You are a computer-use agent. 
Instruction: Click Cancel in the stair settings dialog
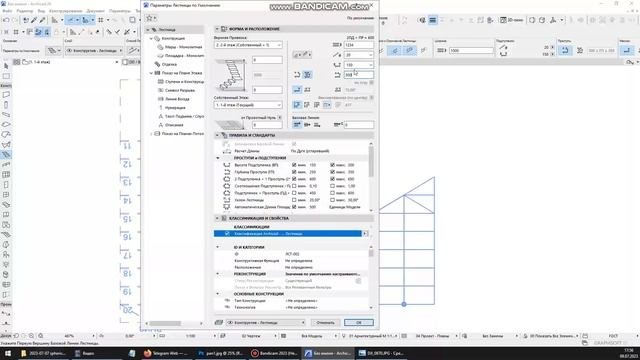click(x=325, y=322)
